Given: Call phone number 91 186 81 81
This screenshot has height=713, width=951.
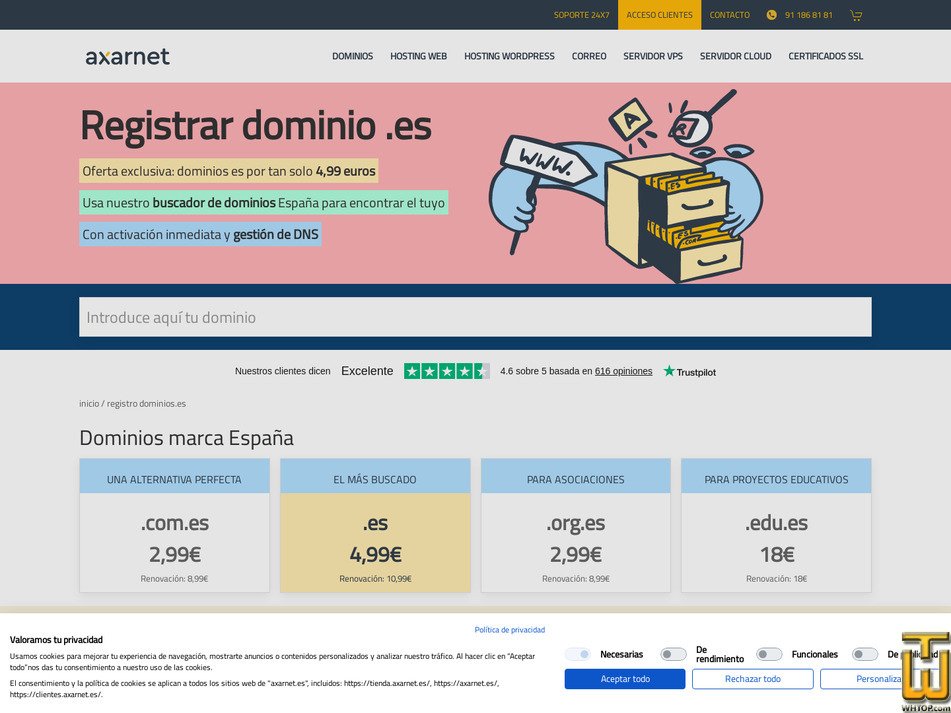Looking at the screenshot, I should pos(808,15).
